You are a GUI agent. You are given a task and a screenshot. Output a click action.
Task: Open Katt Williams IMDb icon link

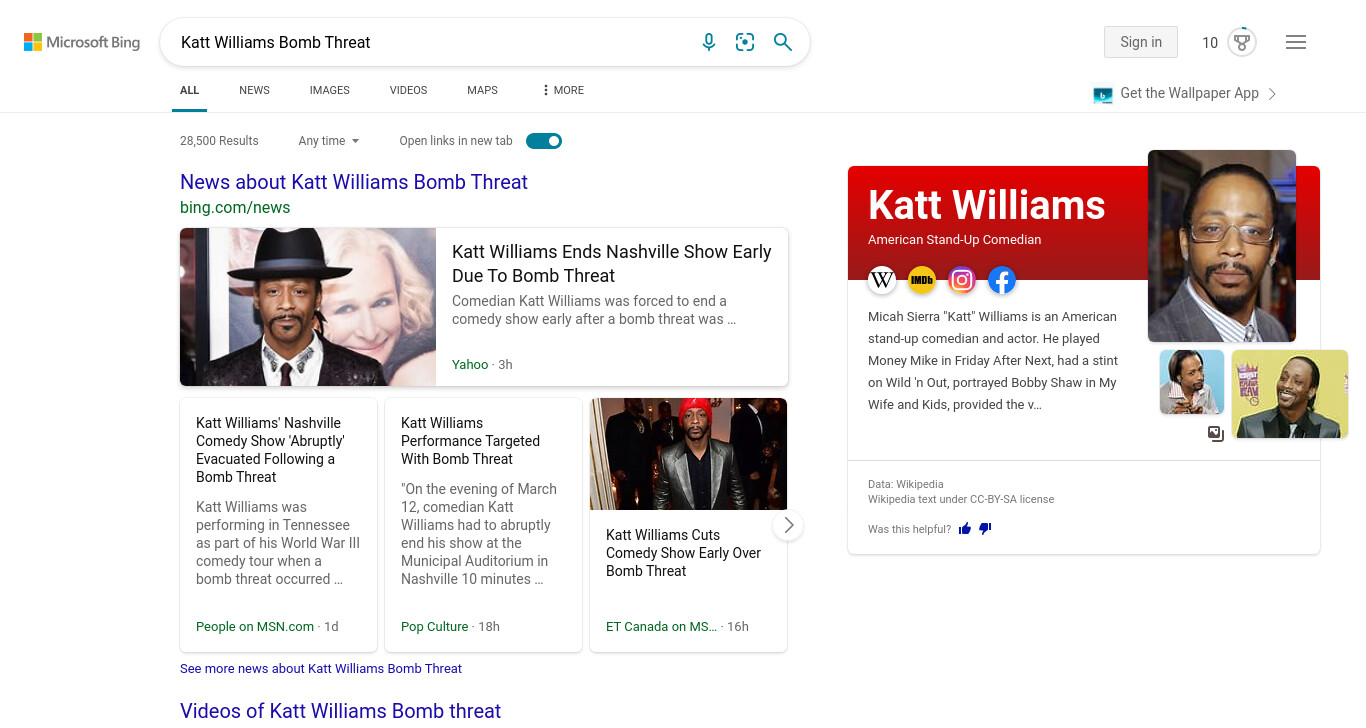922,280
